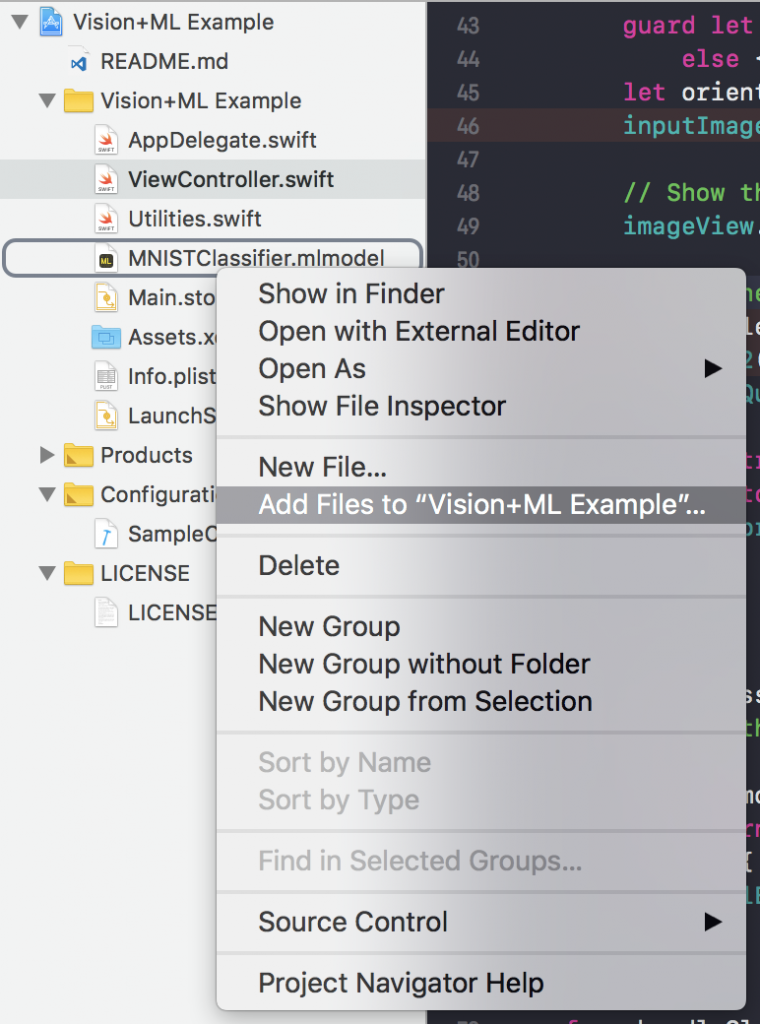760x1024 pixels.
Task: Collapse the Configuration group
Action: pos(47,495)
